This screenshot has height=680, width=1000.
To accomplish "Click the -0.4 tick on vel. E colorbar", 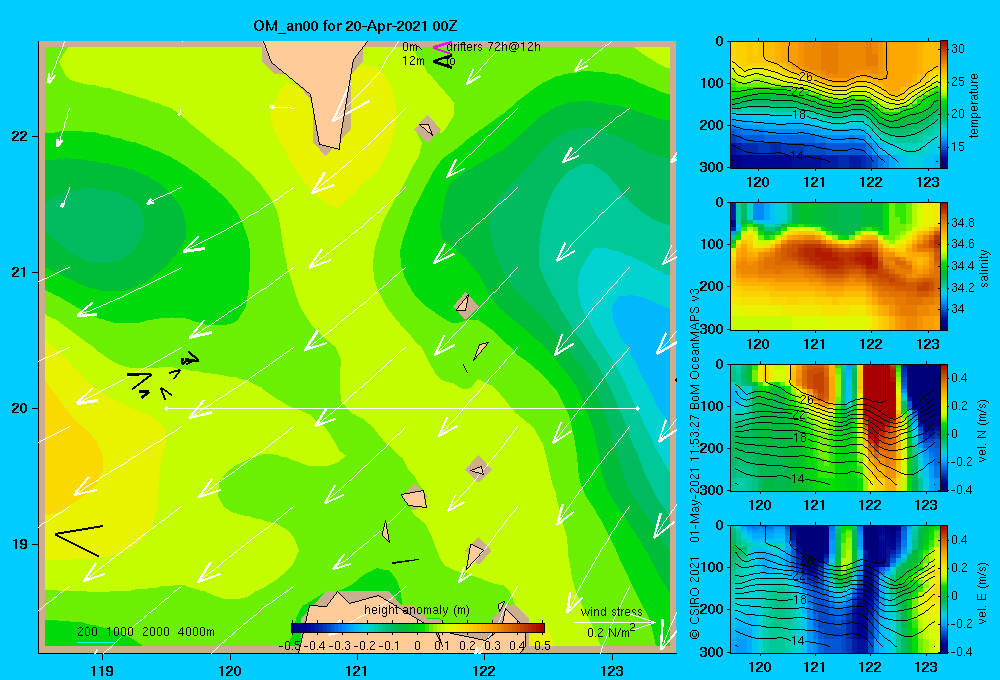I will pyautogui.click(x=962, y=651).
